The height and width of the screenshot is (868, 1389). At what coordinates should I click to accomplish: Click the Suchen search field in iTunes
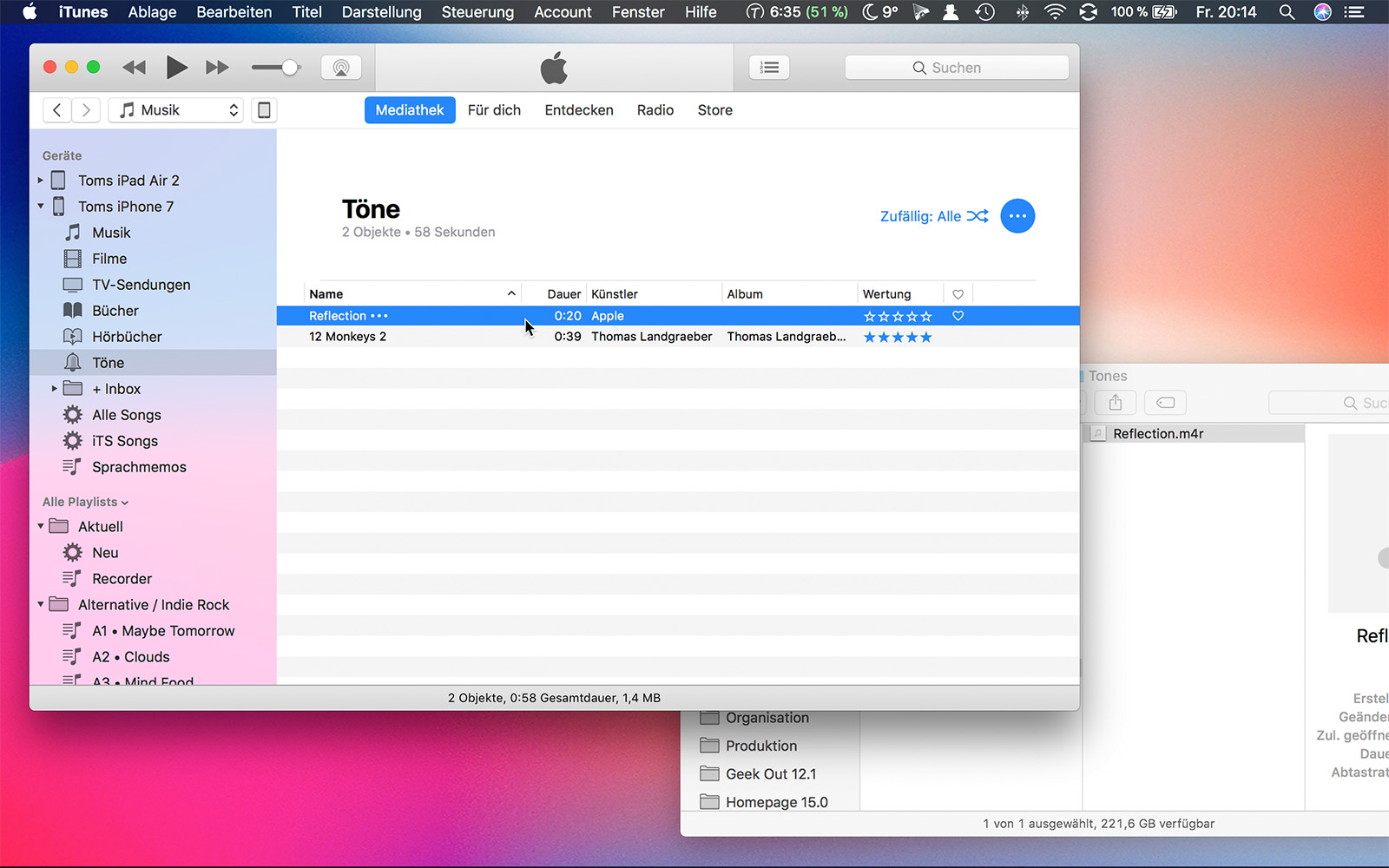957,68
